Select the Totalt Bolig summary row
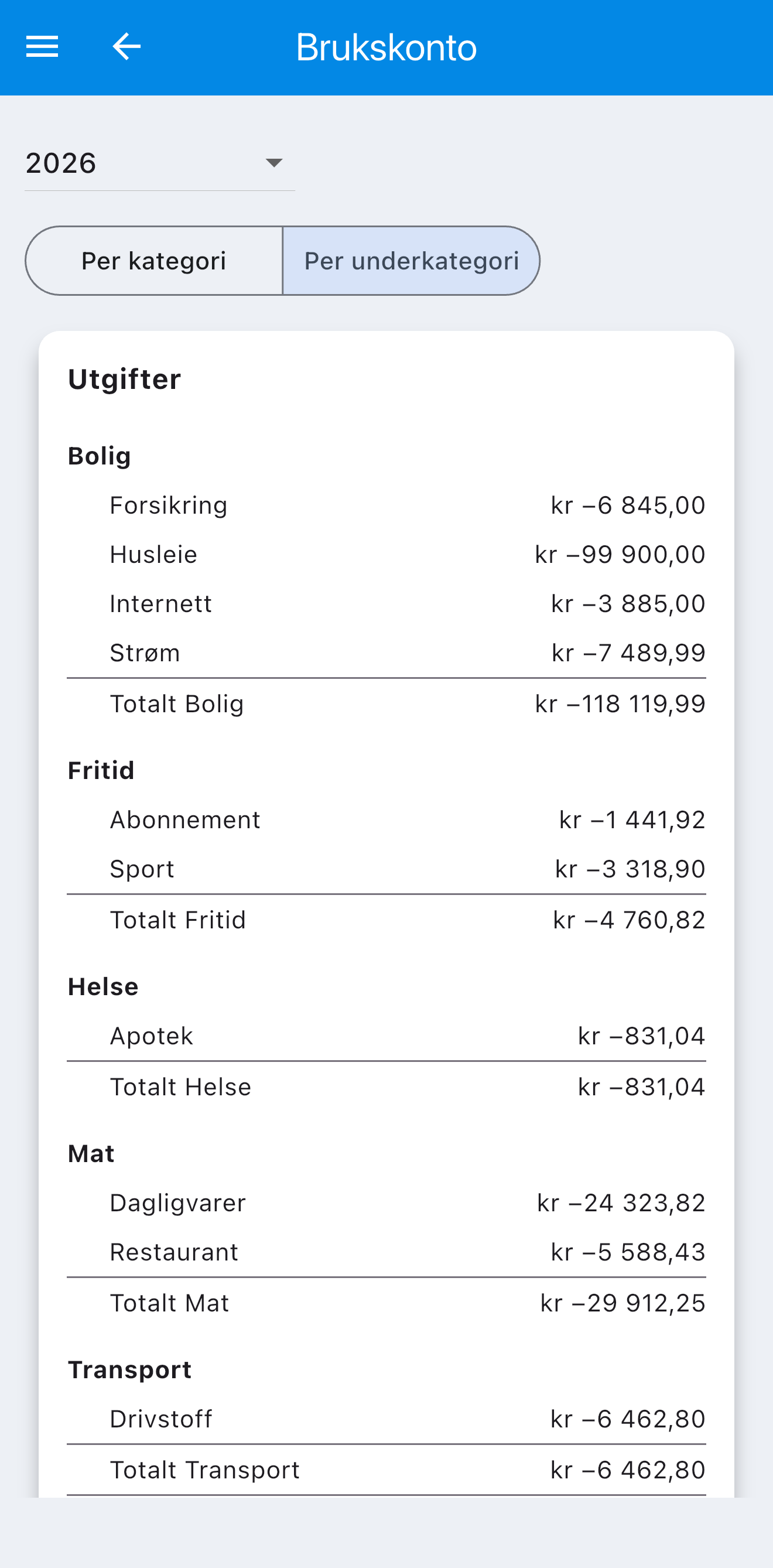Image resolution: width=773 pixels, height=1568 pixels. pos(386,703)
